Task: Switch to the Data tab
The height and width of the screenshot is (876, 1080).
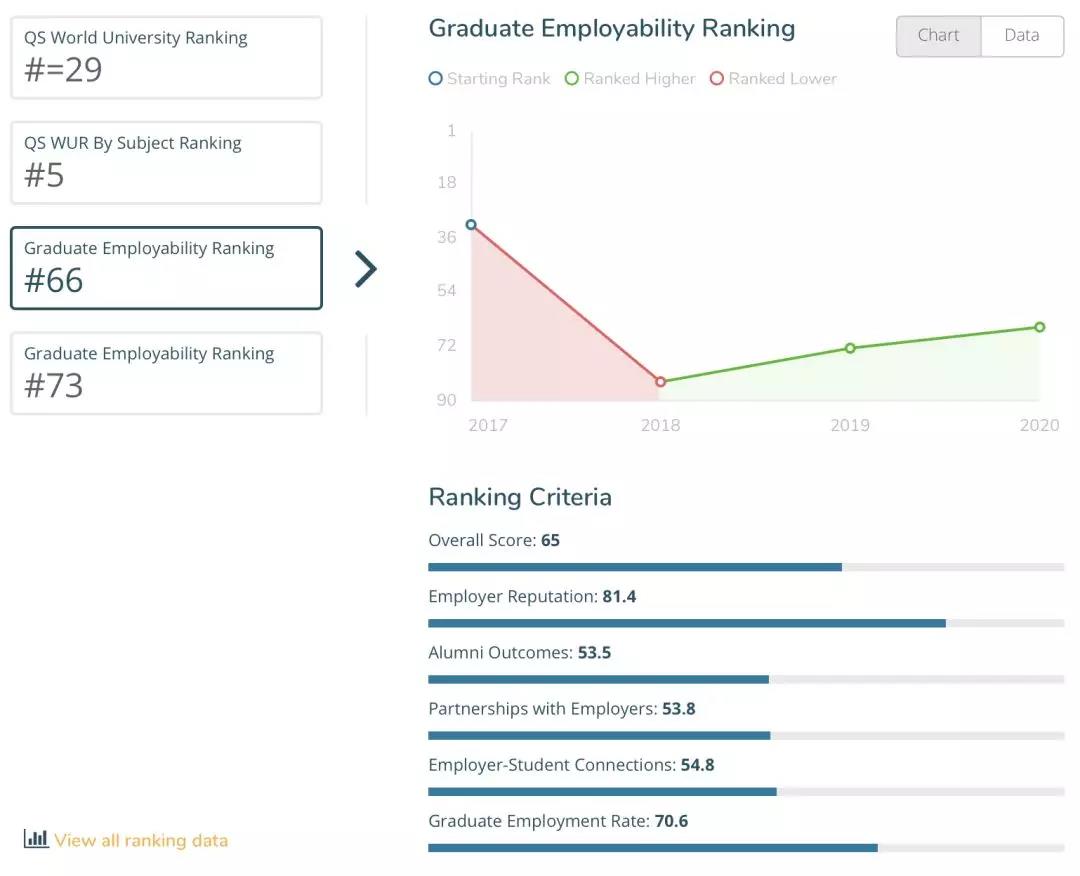Action: pos(1021,36)
